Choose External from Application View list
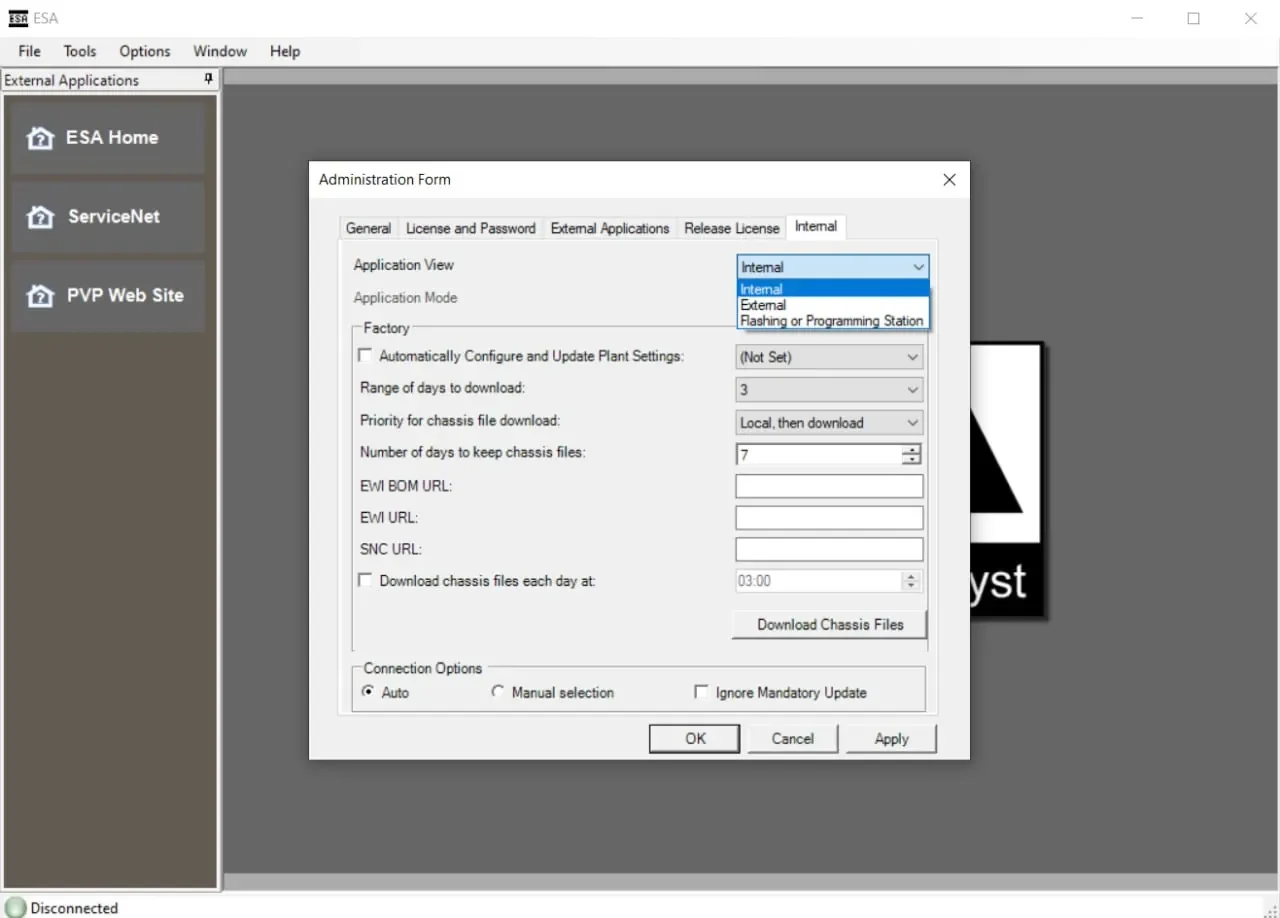Viewport: 1280px width, 918px height. [763, 305]
